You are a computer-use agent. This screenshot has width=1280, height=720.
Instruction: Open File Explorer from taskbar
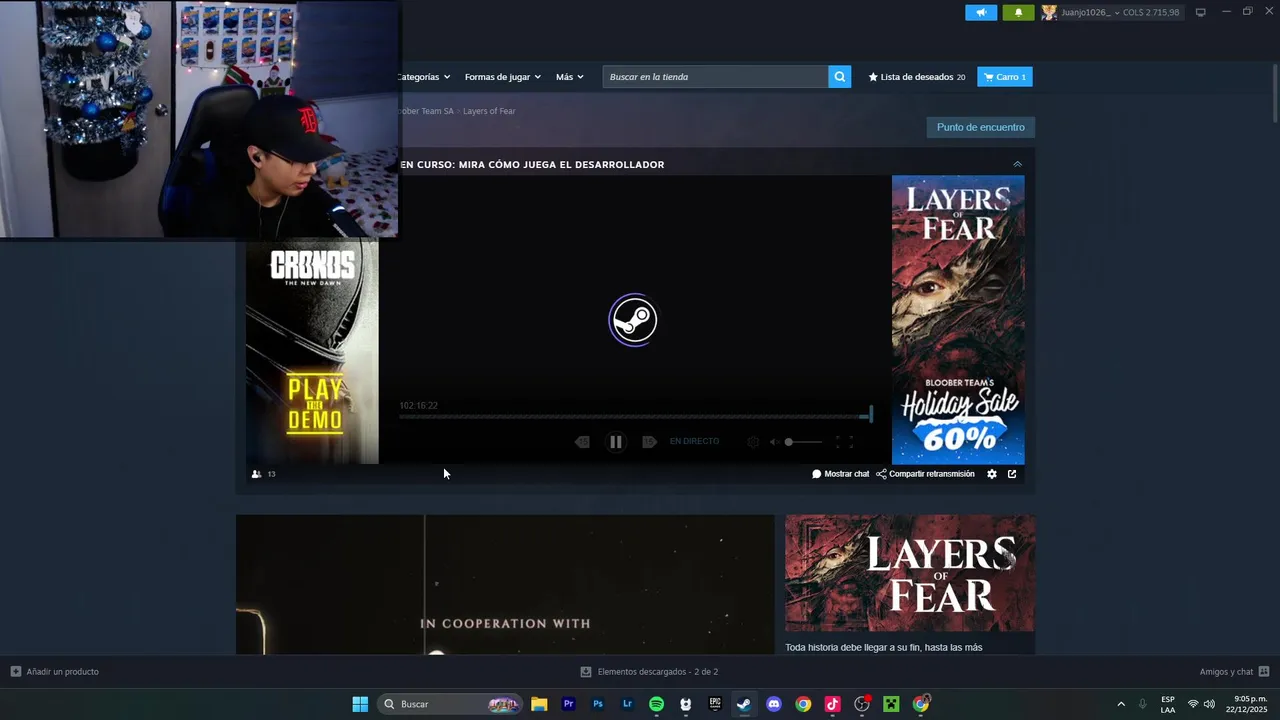[539, 704]
